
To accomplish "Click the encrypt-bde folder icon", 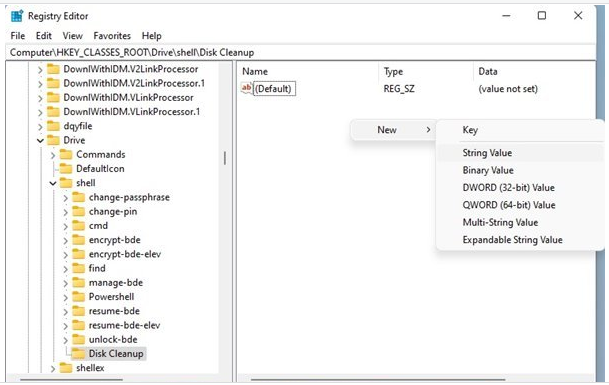I will point(78,240).
